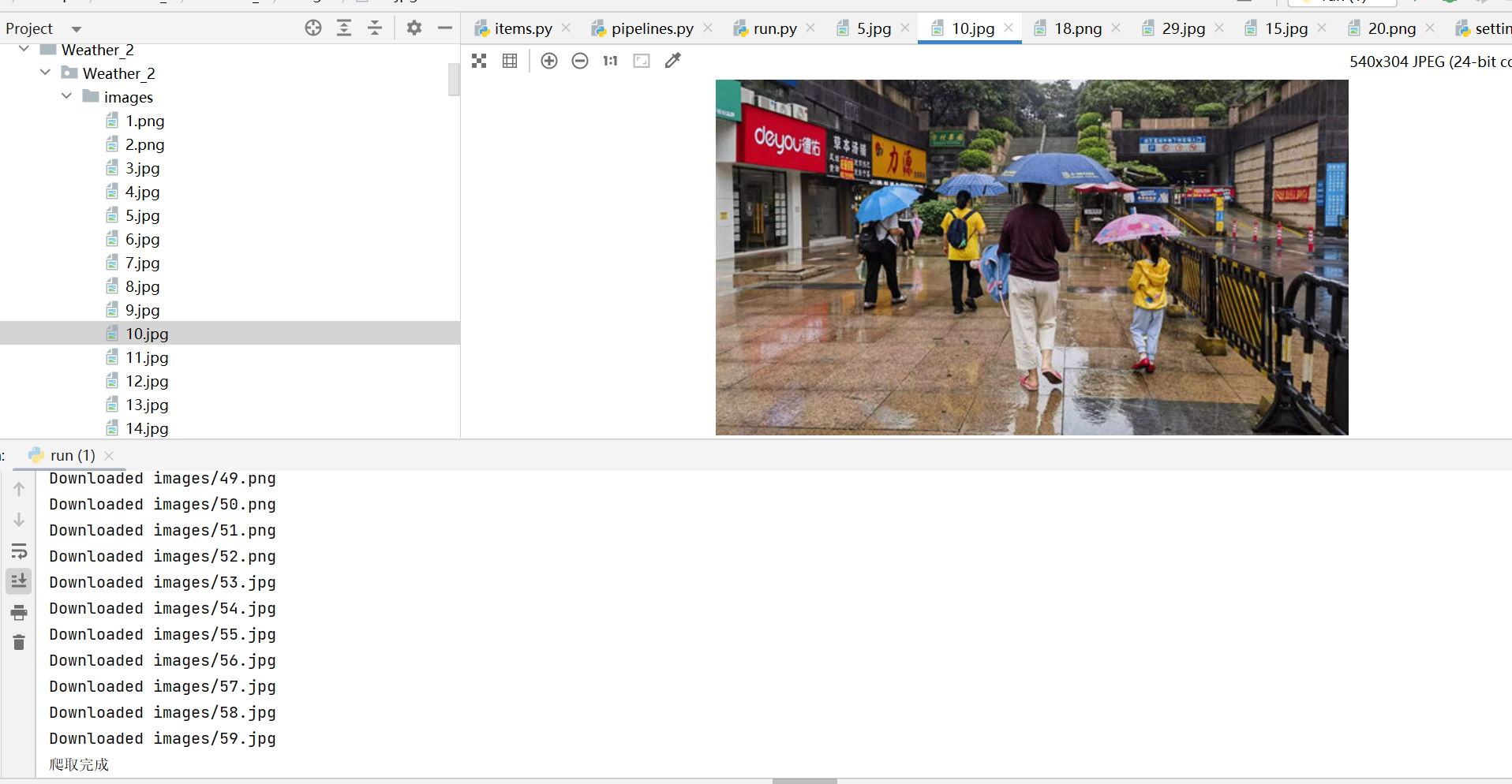Select 7.jpg in project tree

coord(143,263)
